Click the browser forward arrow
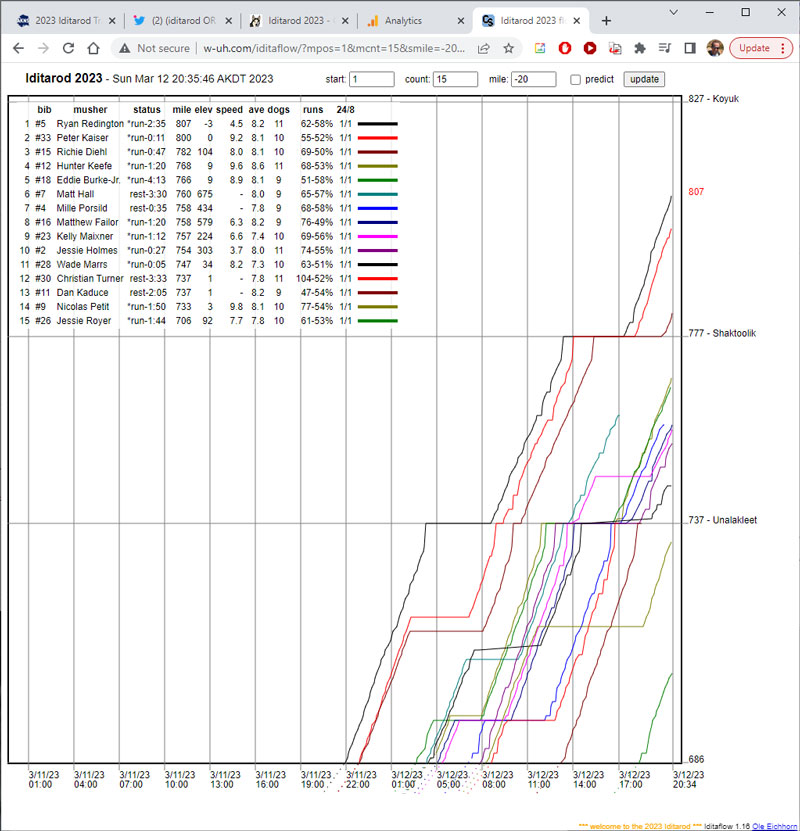The height and width of the screenshot is (831, 800). coord(43,48)
